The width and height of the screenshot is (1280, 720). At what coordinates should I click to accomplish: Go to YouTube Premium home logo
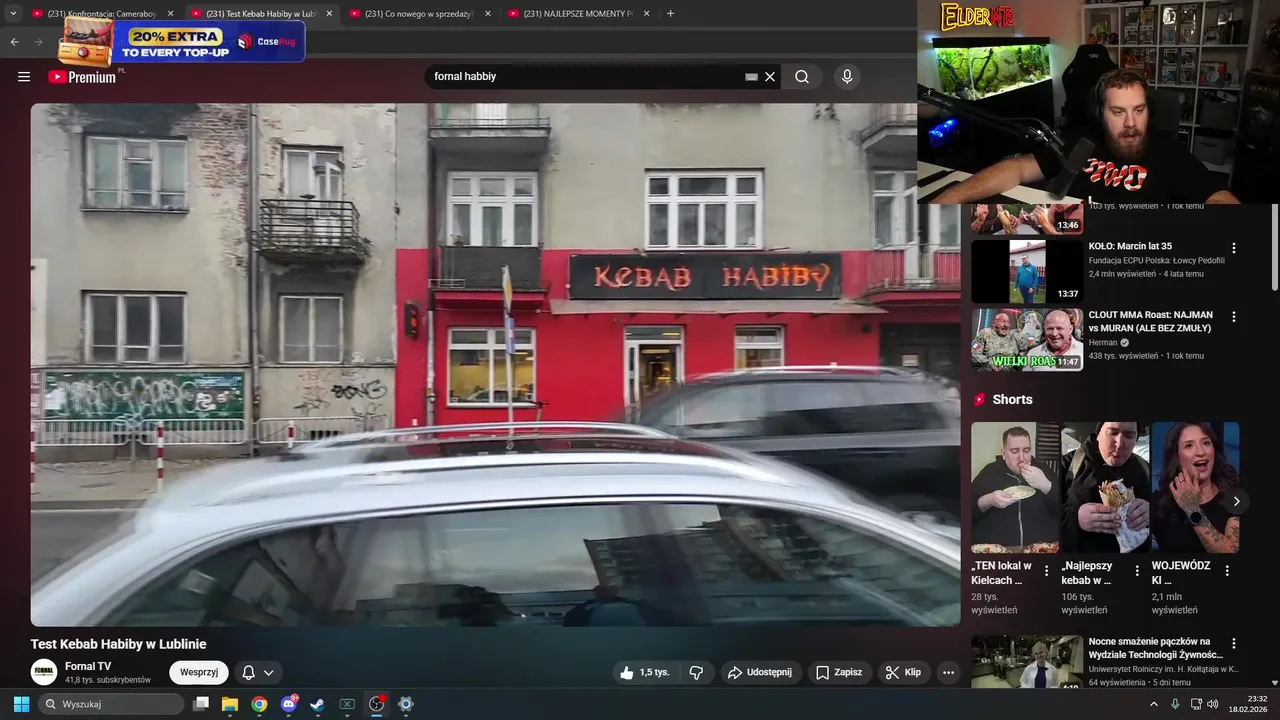(x=83, y=77)
